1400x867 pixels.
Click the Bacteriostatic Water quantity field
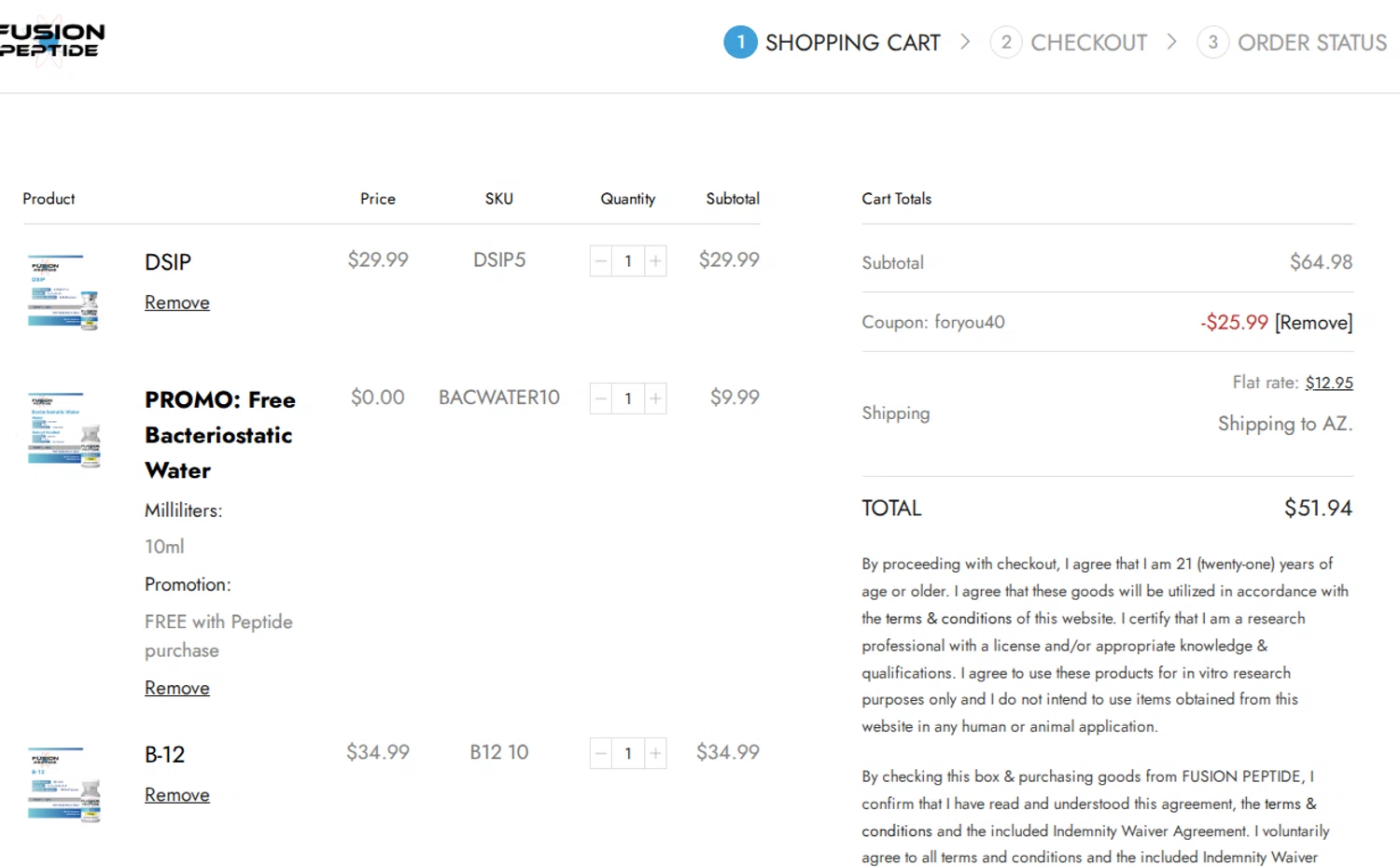pyautogui.click(x=628, y=399)
